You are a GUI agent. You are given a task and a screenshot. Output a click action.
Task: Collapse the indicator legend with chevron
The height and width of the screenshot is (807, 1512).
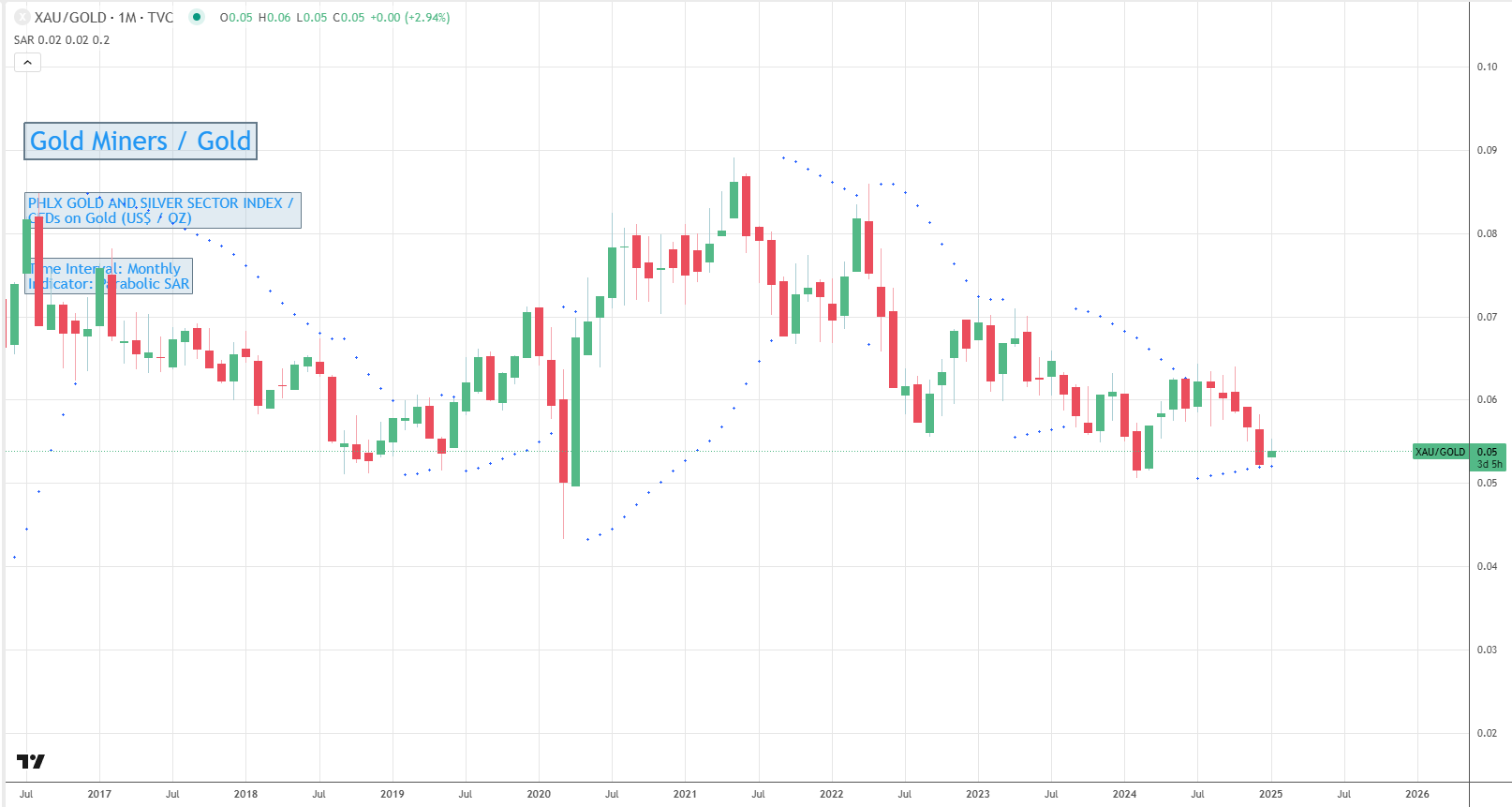coord(27,62)
